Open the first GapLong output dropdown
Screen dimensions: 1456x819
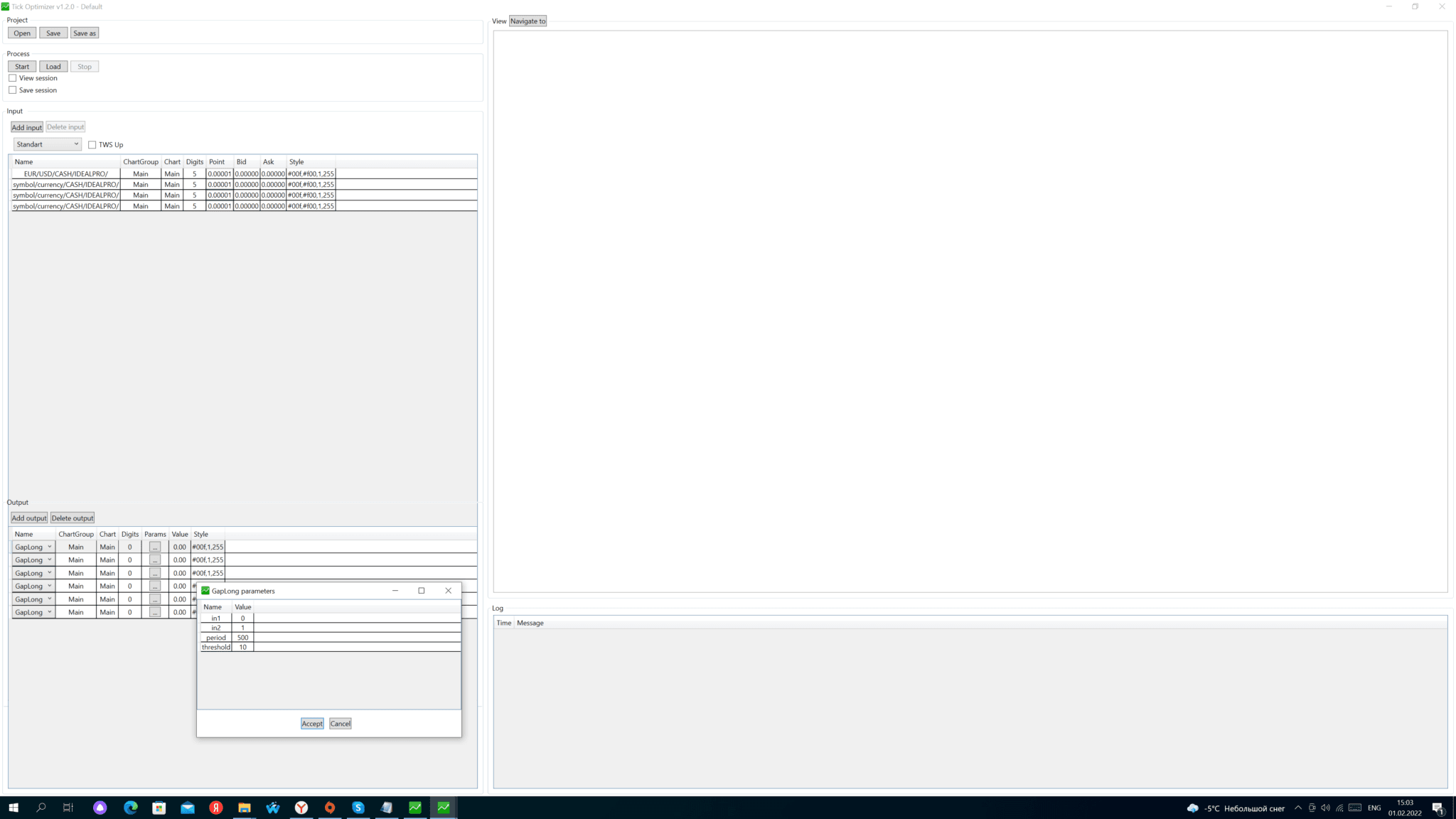click(33, 547)
